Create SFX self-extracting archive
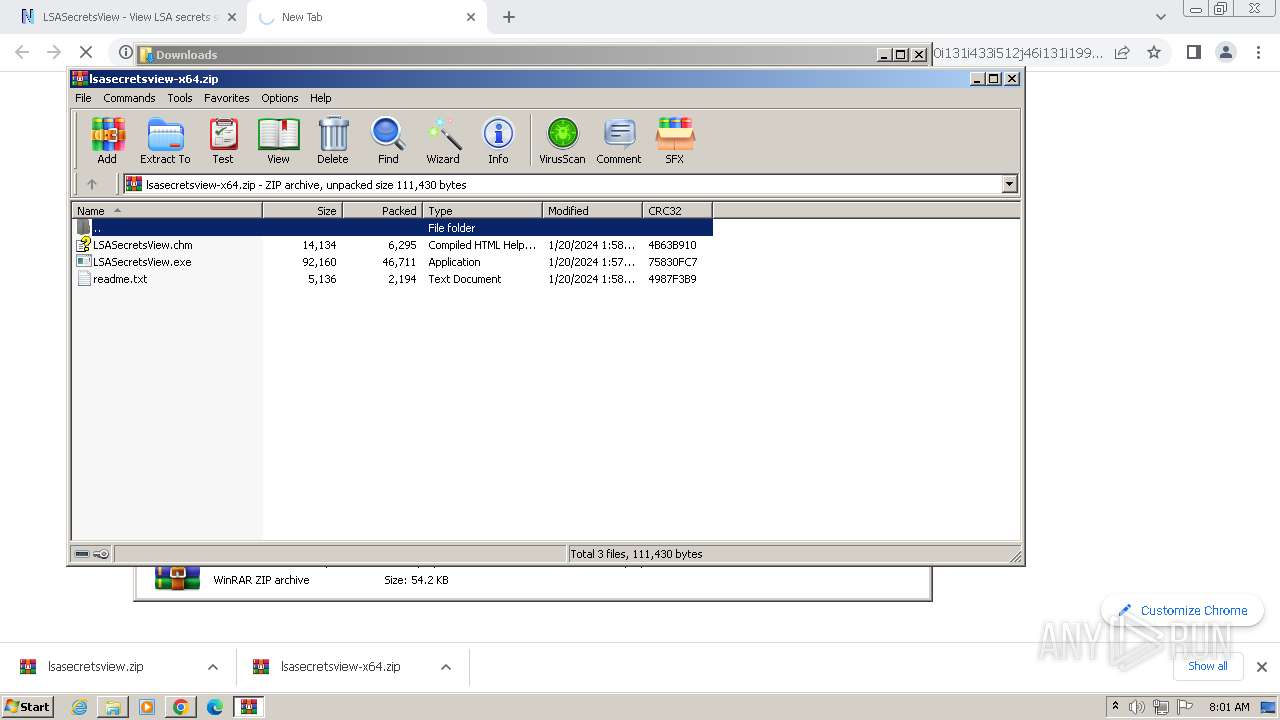 [x=675, y=140]
